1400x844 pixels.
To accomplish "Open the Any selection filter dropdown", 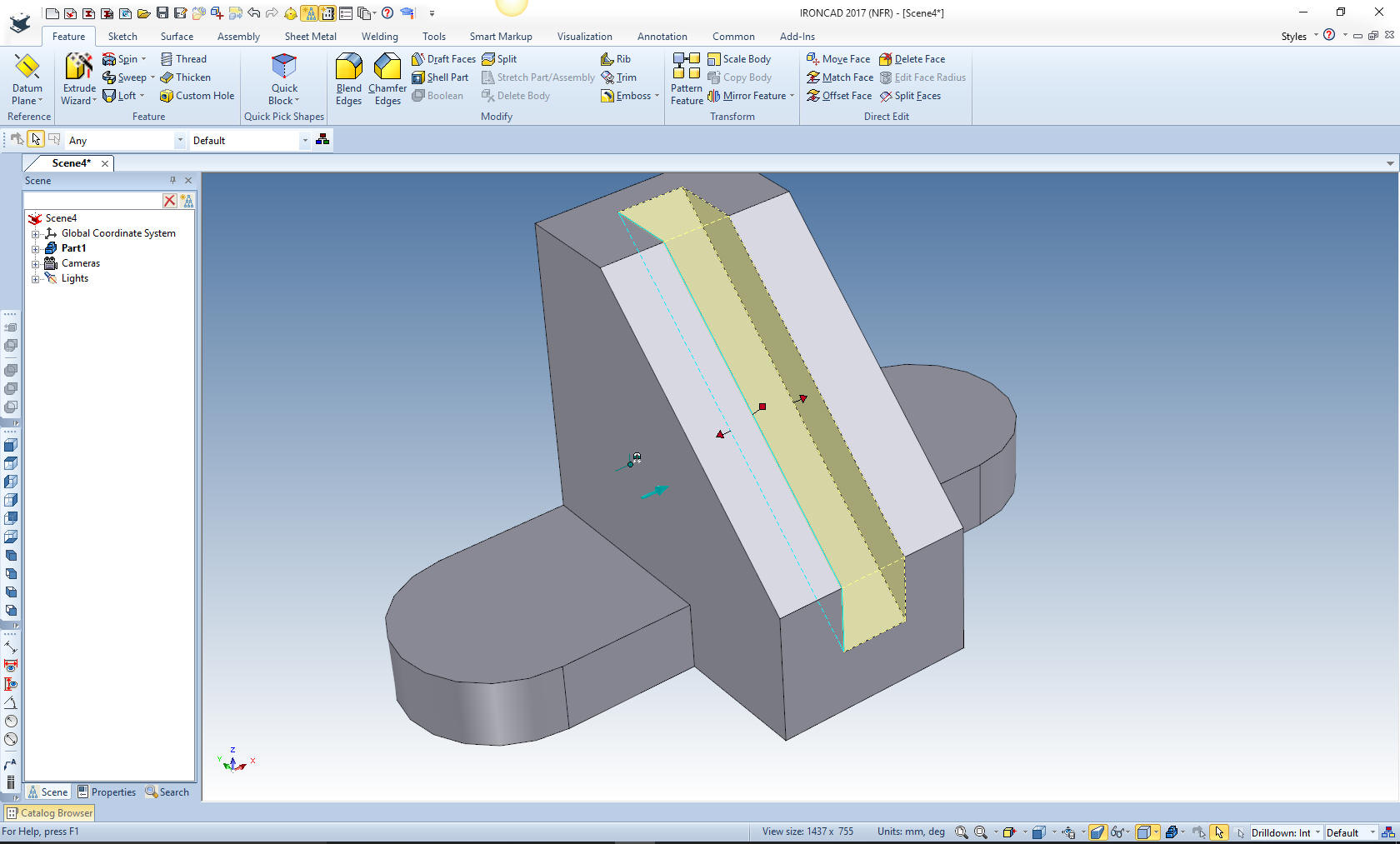I will 179,141.
